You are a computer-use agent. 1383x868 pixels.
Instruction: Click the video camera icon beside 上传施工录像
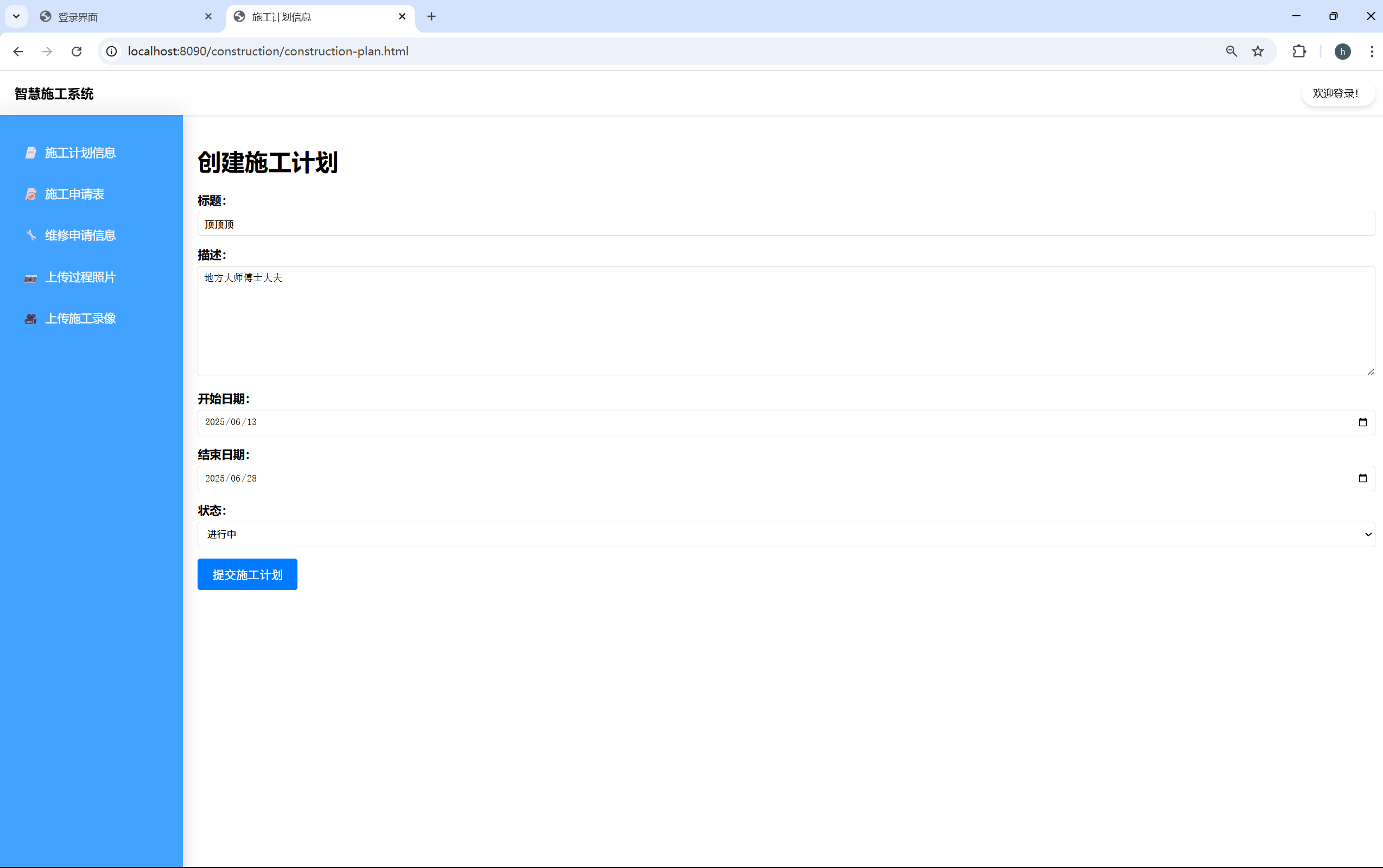31,319
